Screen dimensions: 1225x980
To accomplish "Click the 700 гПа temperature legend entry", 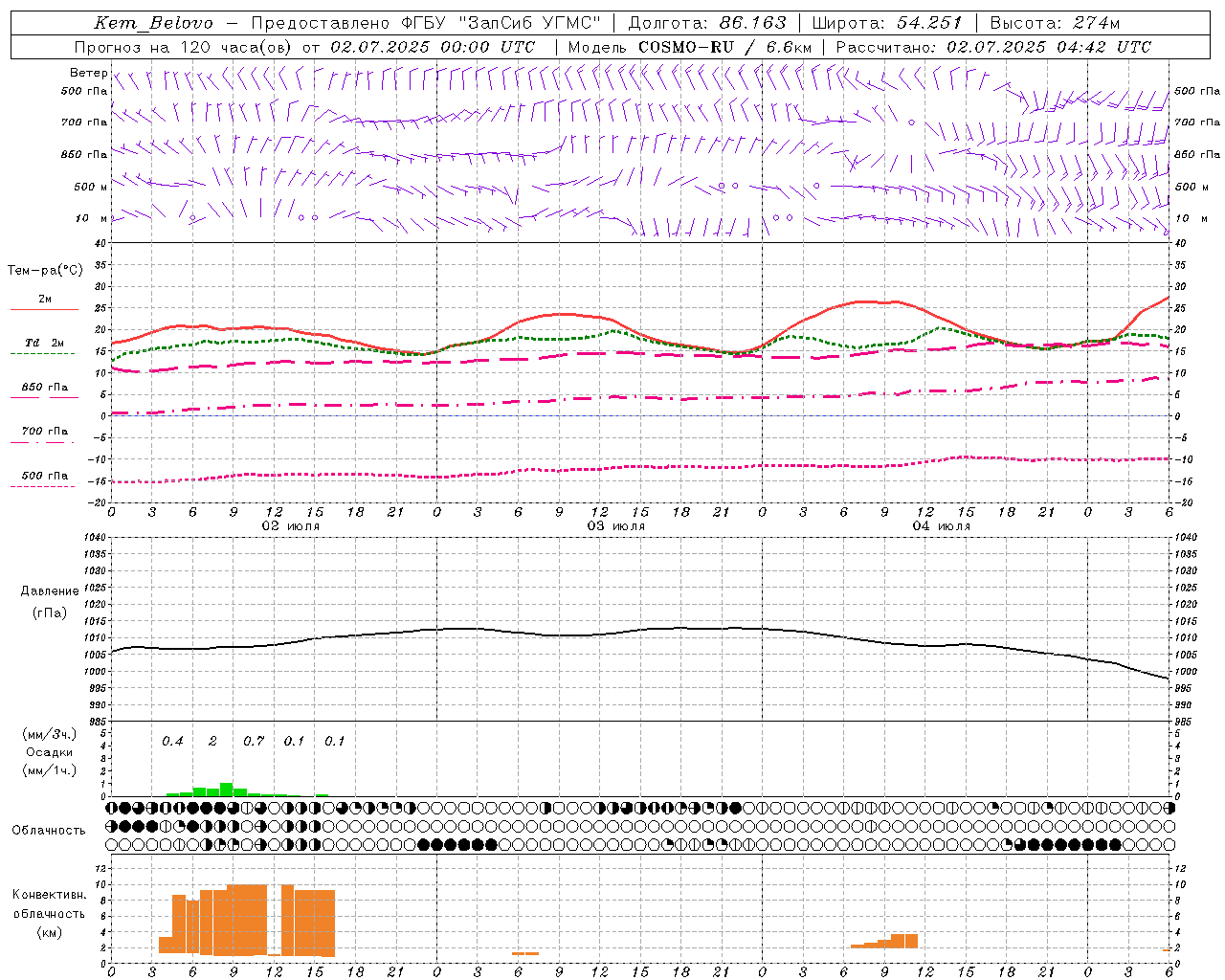I will (x=45, y=431).
